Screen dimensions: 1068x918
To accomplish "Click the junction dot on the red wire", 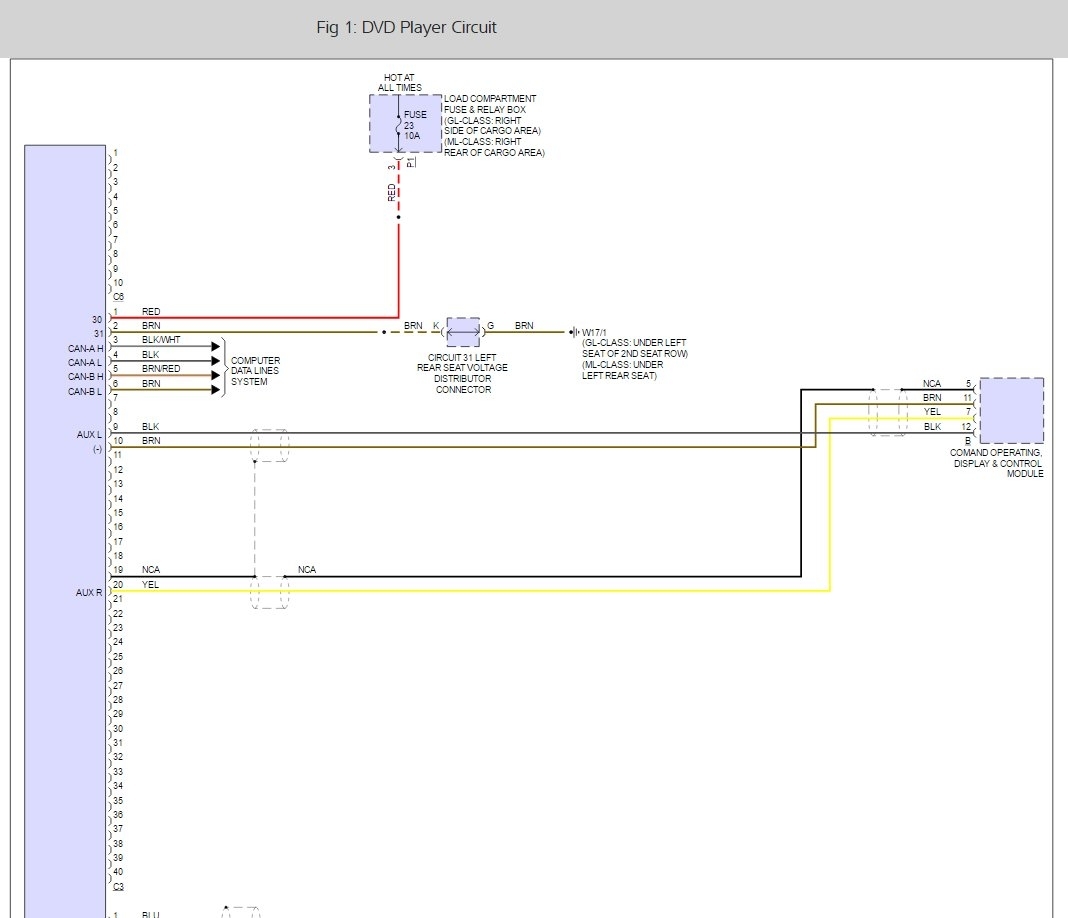I will 398,217.
